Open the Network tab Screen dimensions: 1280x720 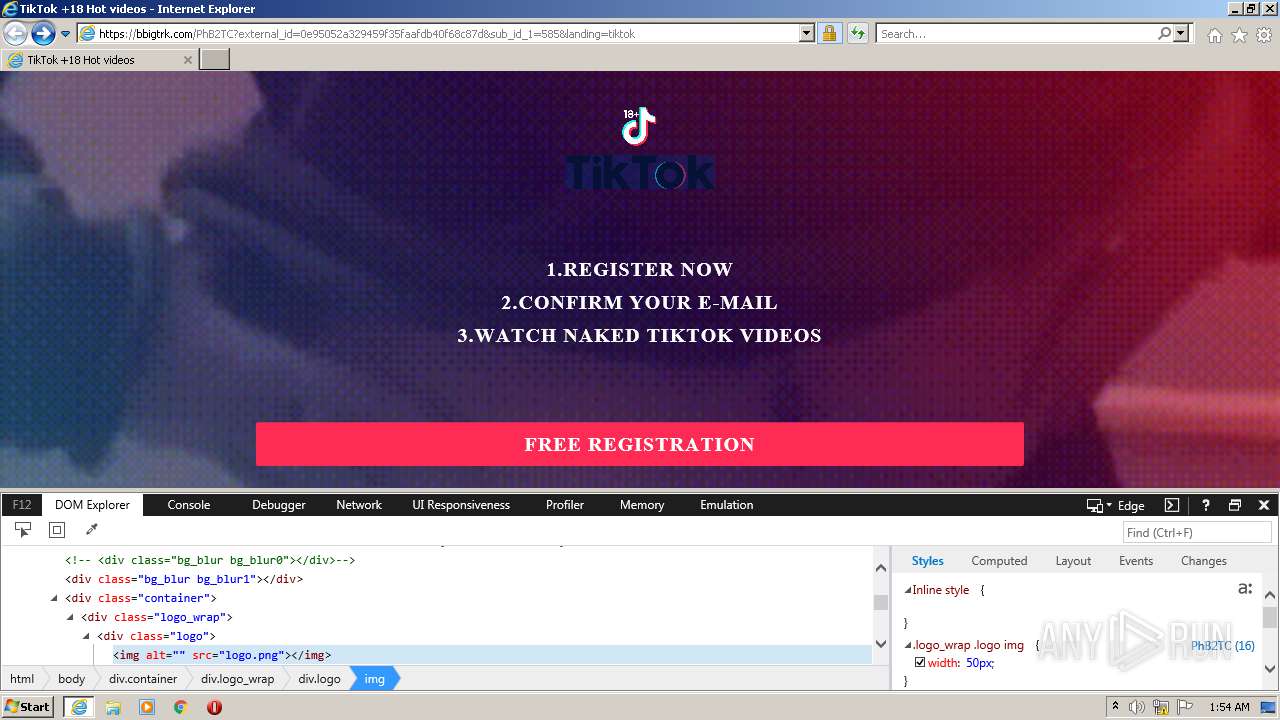pyautogui.click(x=359, y=505)
